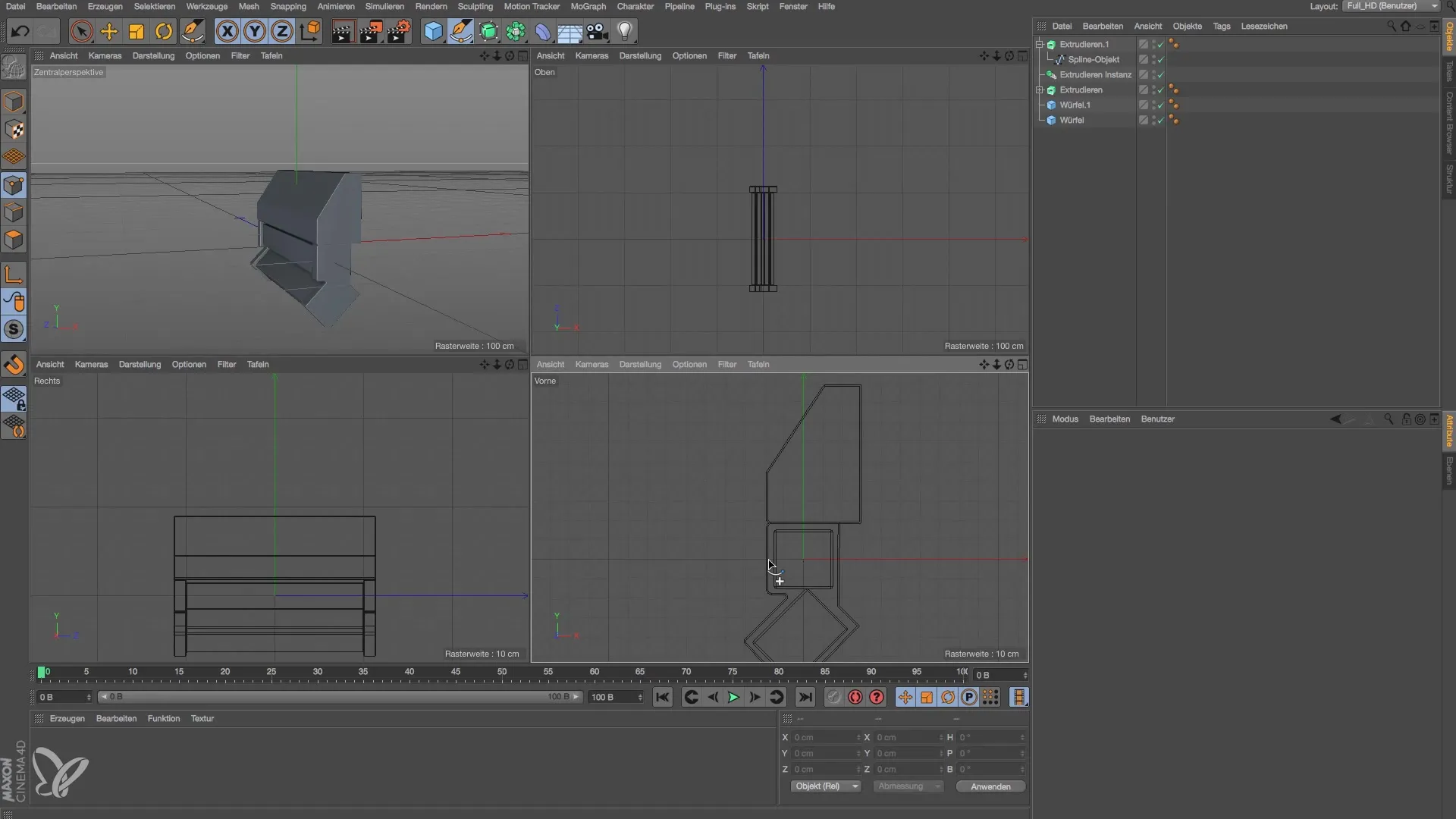This screenshot has height=819, width=1456.
Task: Open the Mesh menu
Action: click(x=249, y=6)
